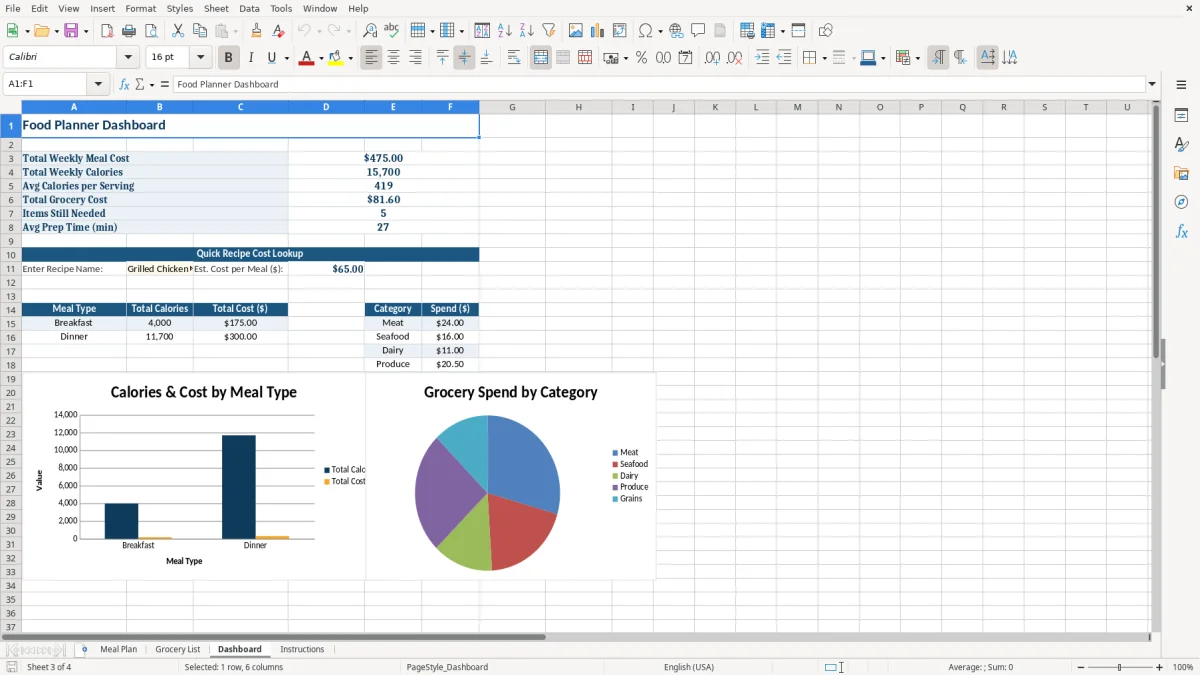Apply the red Font Color swatch
This screenshot has height=675, width=1200.
306,58
